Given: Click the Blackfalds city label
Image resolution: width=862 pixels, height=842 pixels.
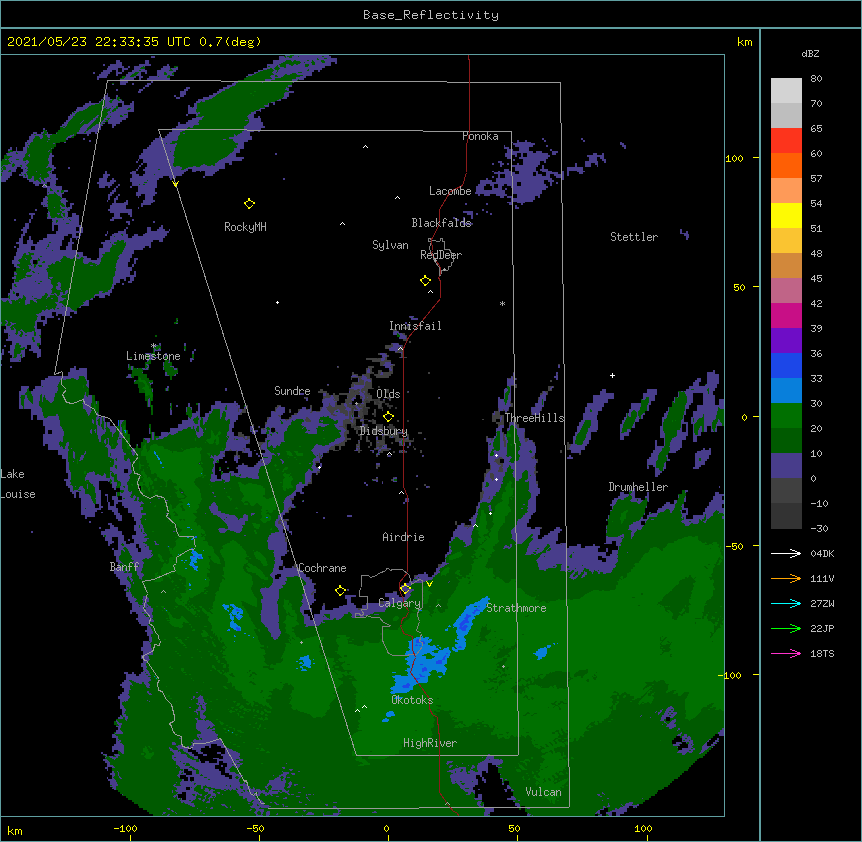Looking at the screenshot, I should click(441, 223).
